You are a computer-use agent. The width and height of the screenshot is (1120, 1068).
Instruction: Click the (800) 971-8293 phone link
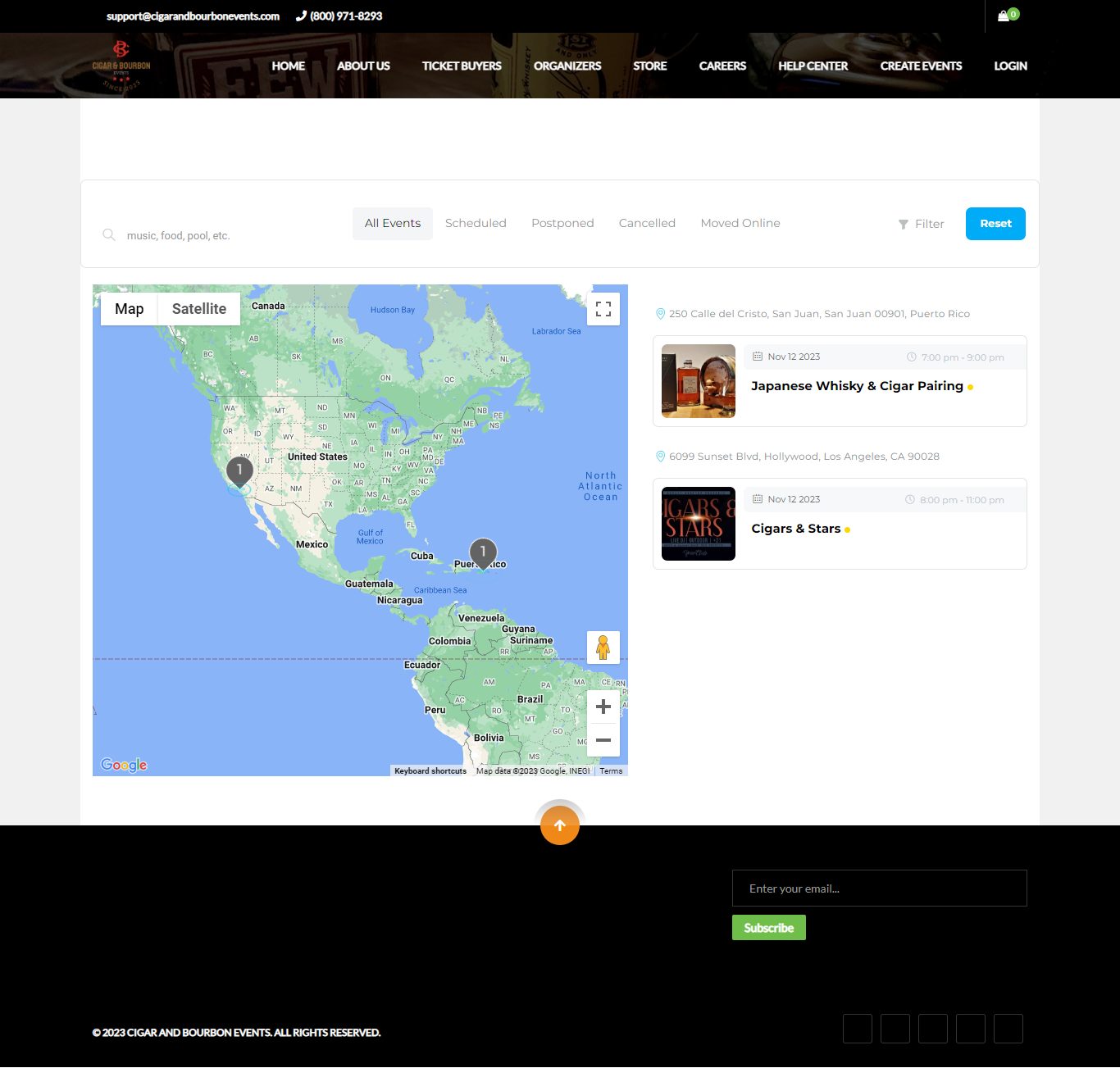339,16
